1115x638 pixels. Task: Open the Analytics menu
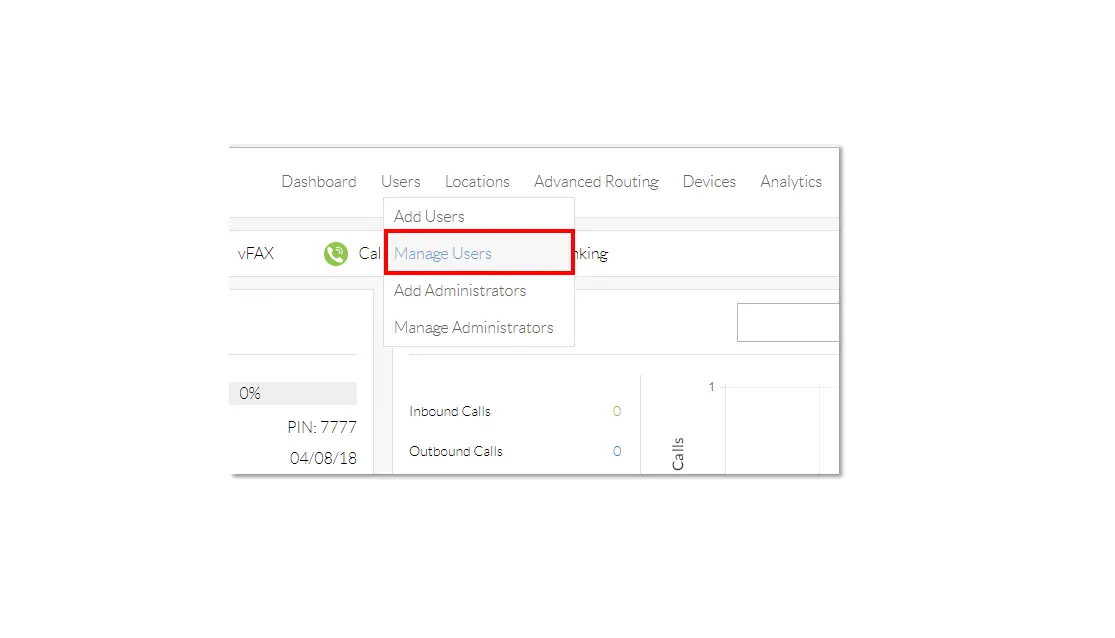(x=790, y=182)
